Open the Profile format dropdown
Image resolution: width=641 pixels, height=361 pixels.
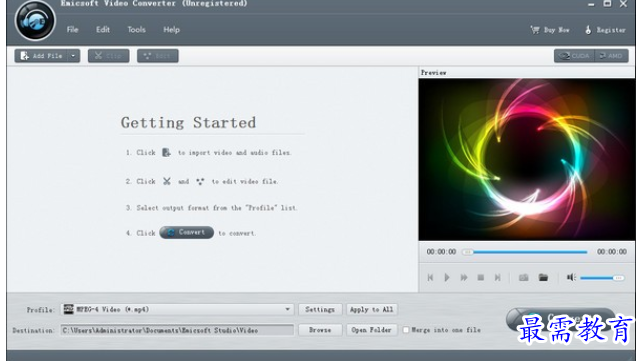(x=178, y=309)
